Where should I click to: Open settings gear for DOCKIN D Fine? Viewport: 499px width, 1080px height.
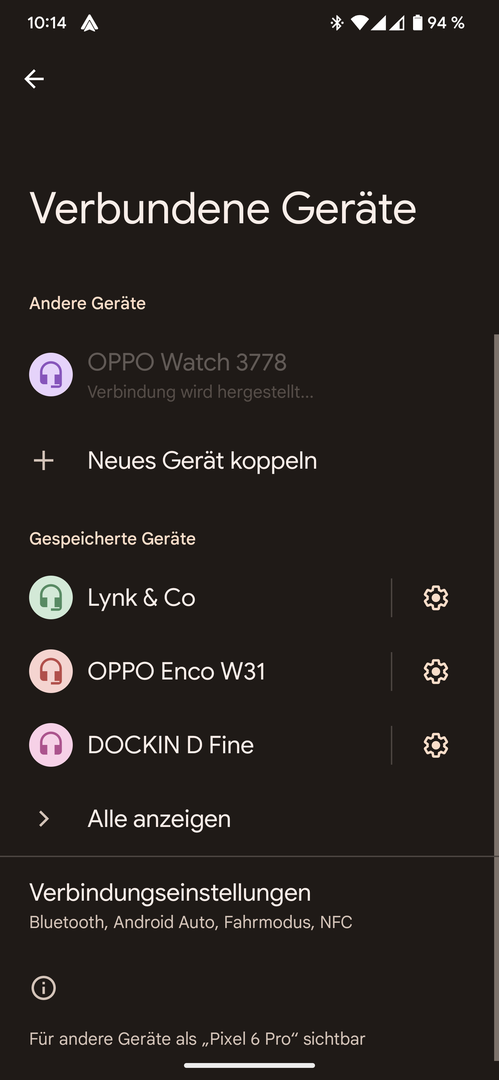click(x=436, y=745)
